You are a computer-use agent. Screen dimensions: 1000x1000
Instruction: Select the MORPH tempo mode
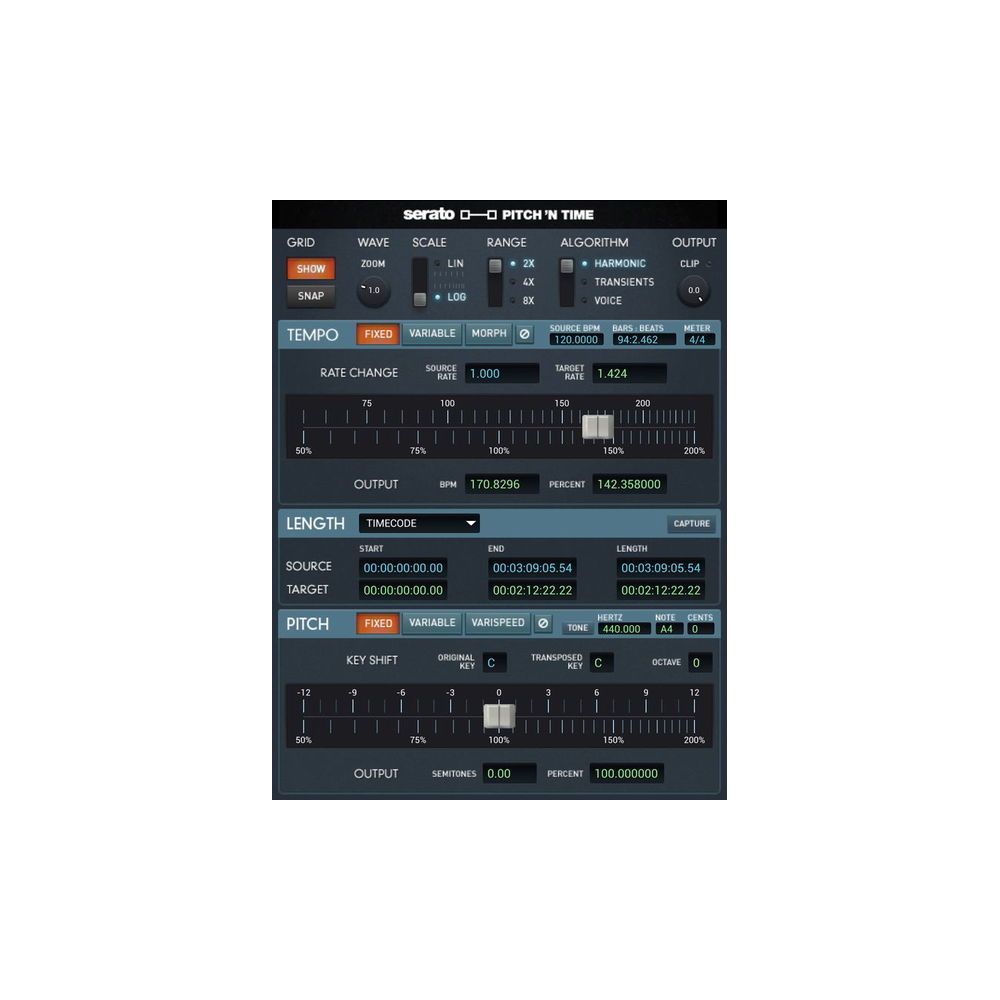click(487, 334)
